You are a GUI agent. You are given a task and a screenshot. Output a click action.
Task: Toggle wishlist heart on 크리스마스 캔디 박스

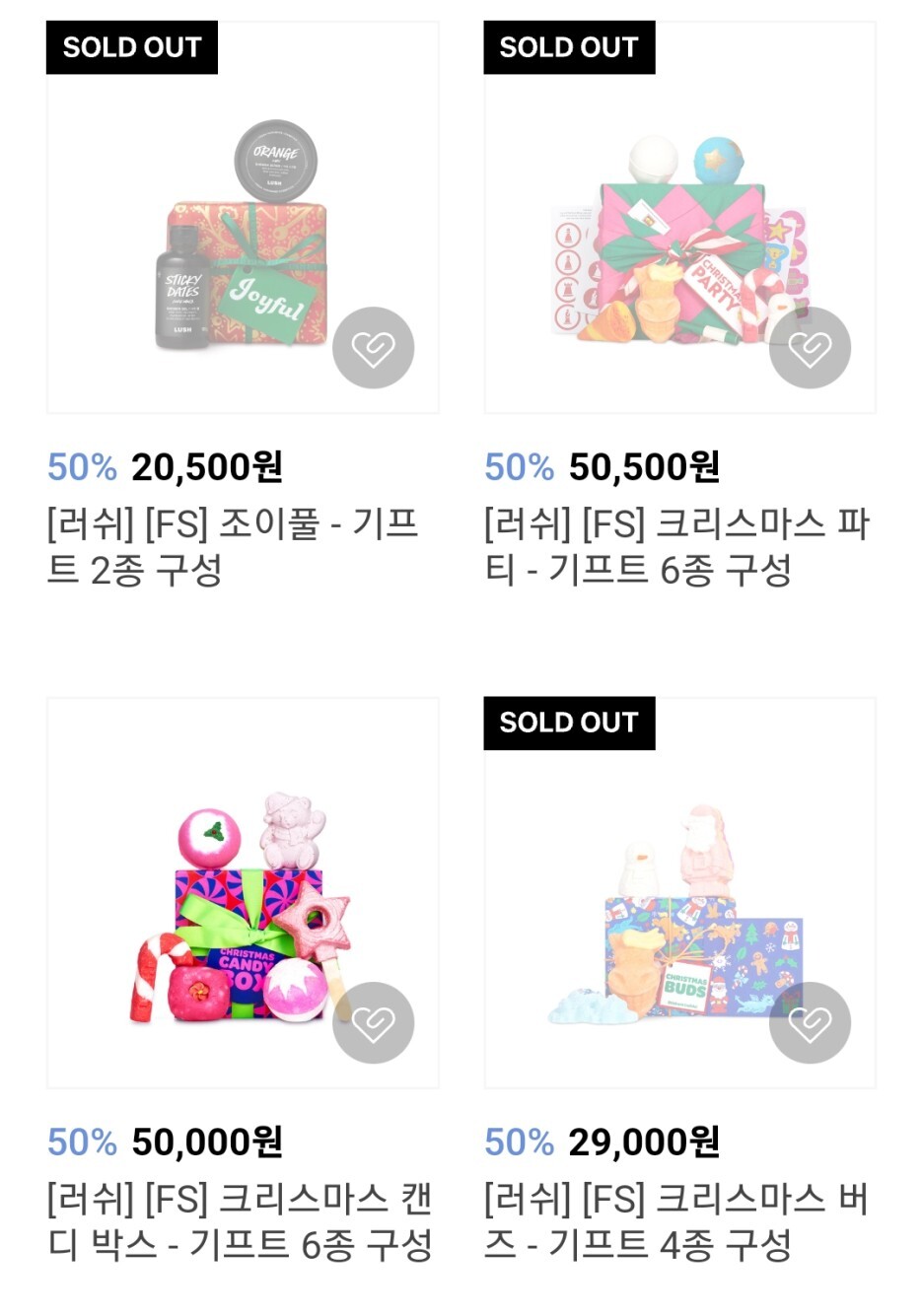coord(373,1023)
